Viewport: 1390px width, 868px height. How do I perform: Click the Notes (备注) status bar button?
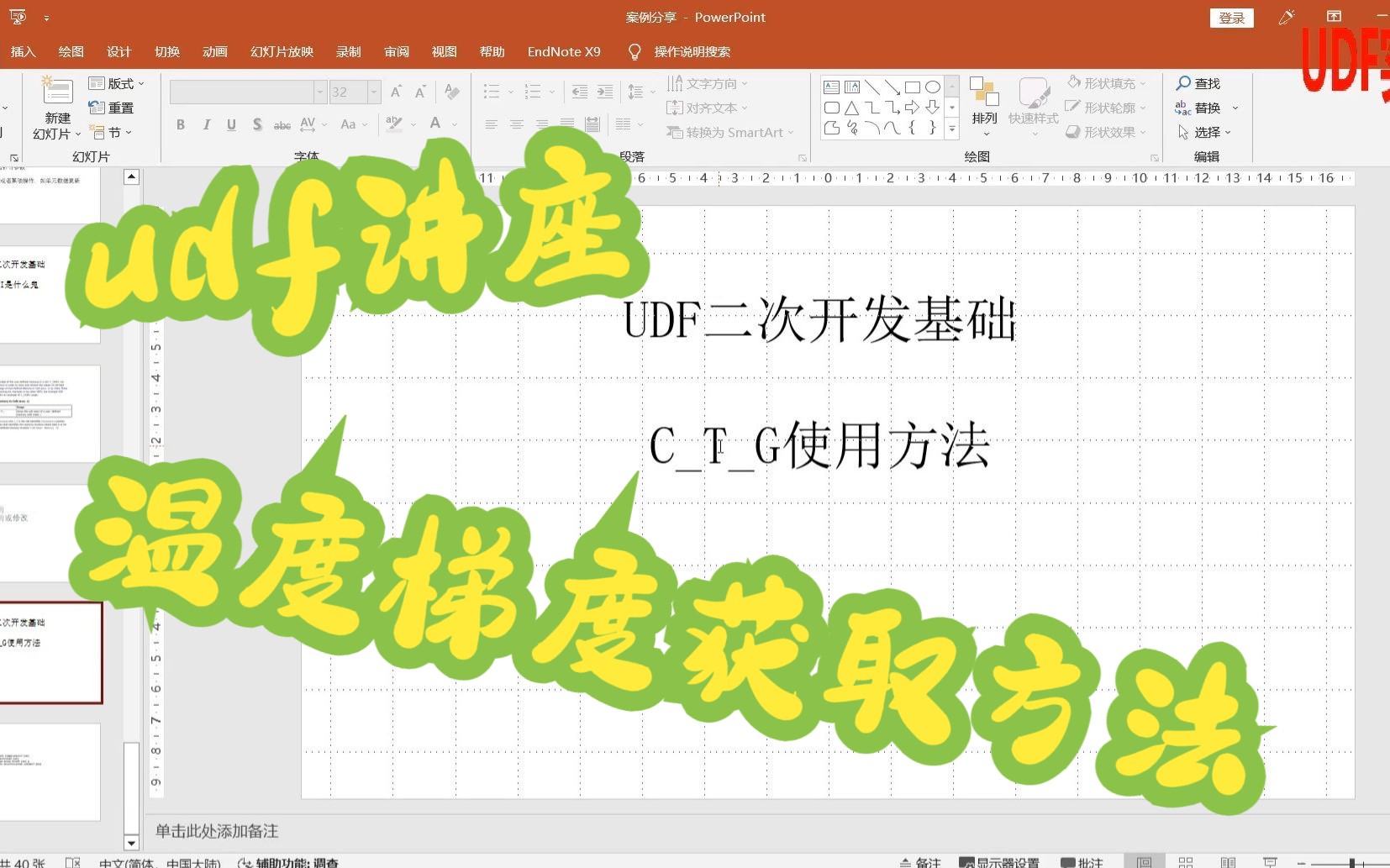[920, 862]
